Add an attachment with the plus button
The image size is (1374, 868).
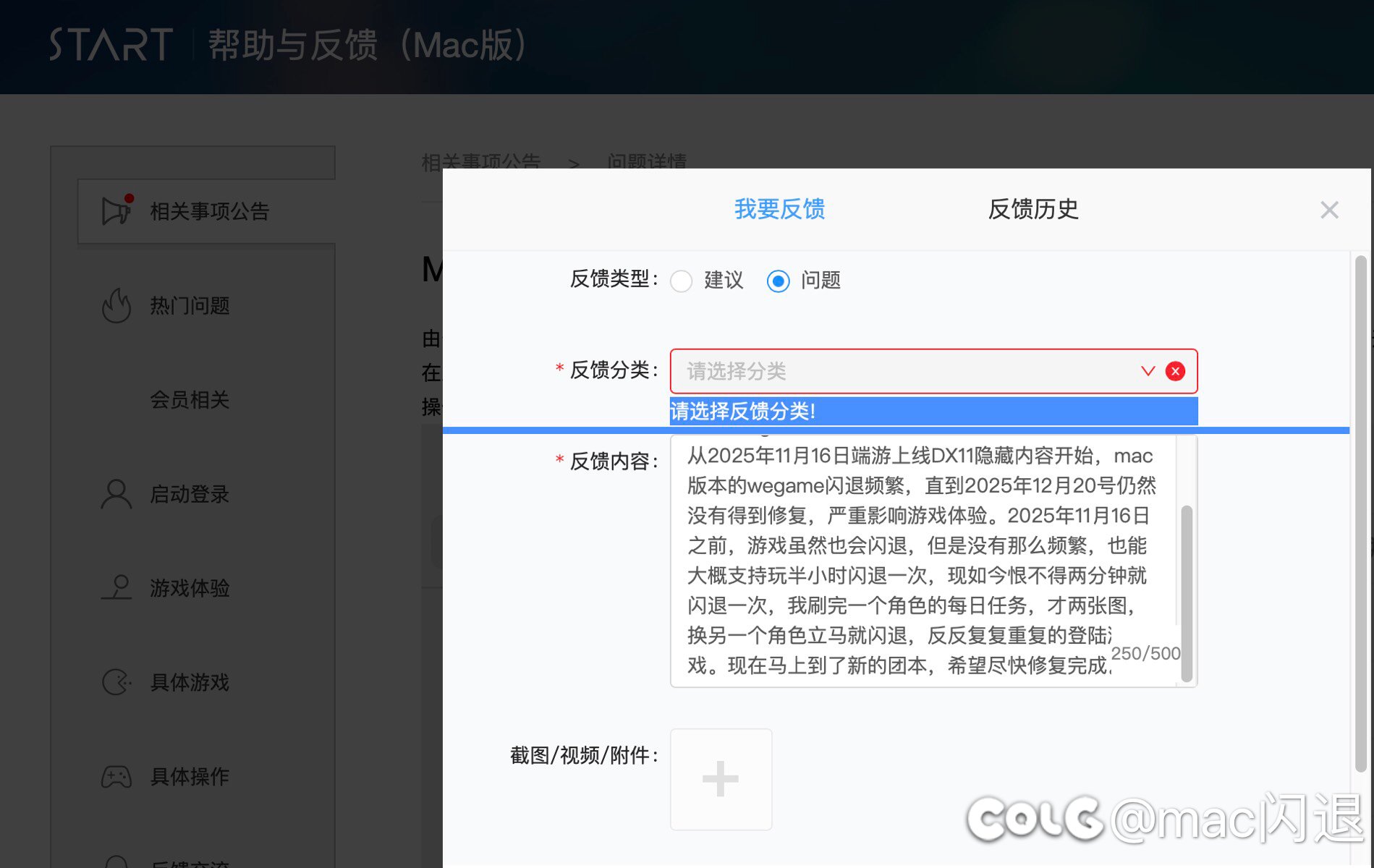(x=721, y=779)
